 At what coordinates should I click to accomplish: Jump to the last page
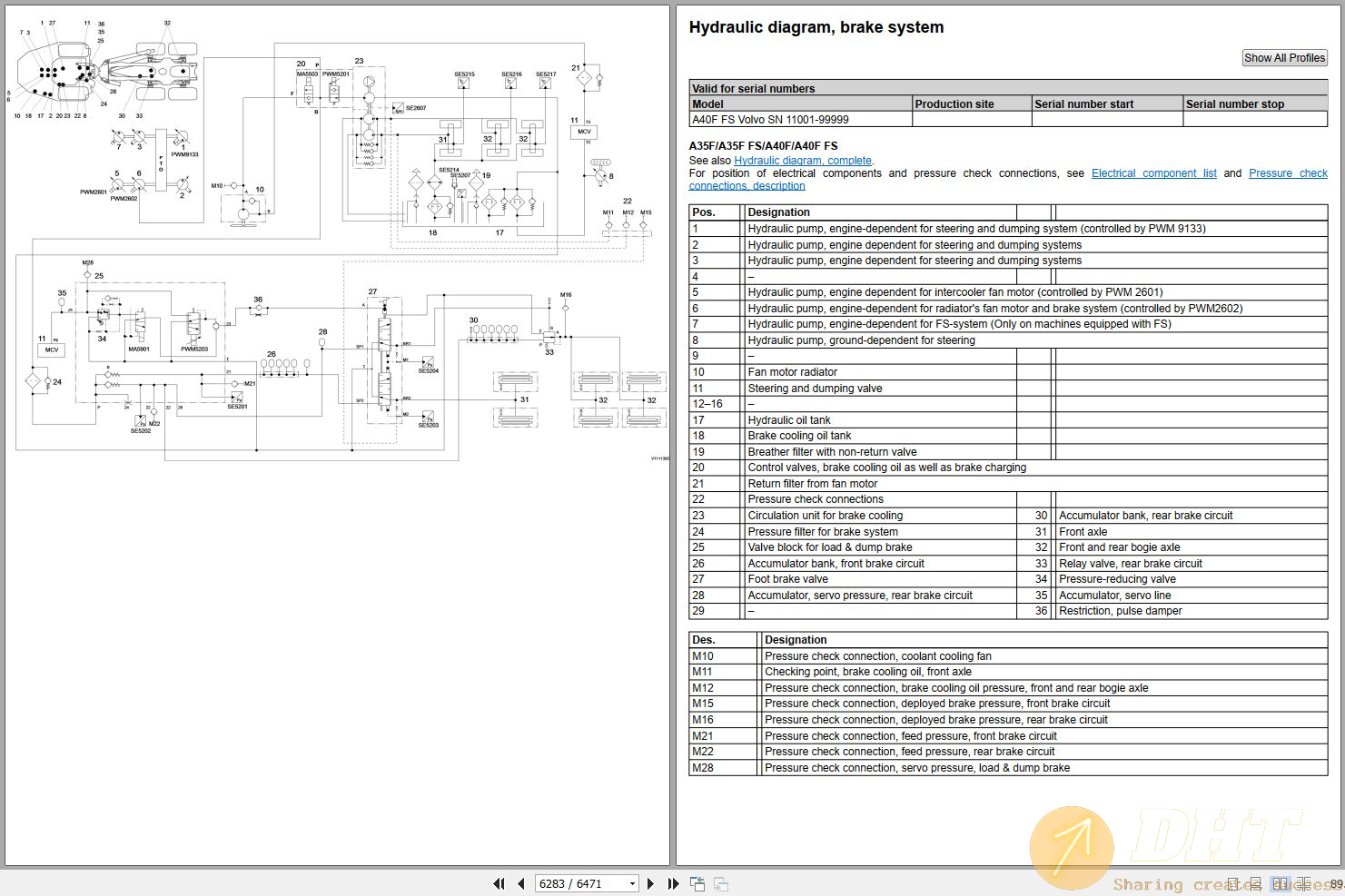[673, 883]
